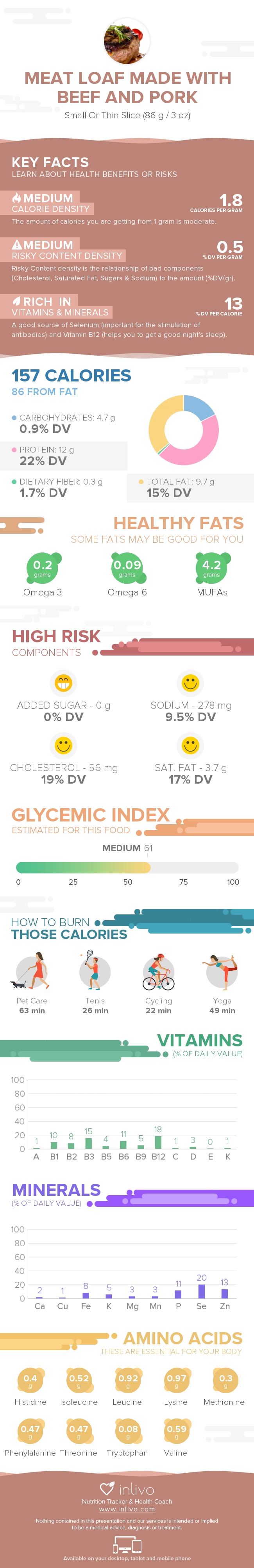Screen dimensions: 254x1568
Task: Click the inlivo heart logo
Action: coord(107,1489)
